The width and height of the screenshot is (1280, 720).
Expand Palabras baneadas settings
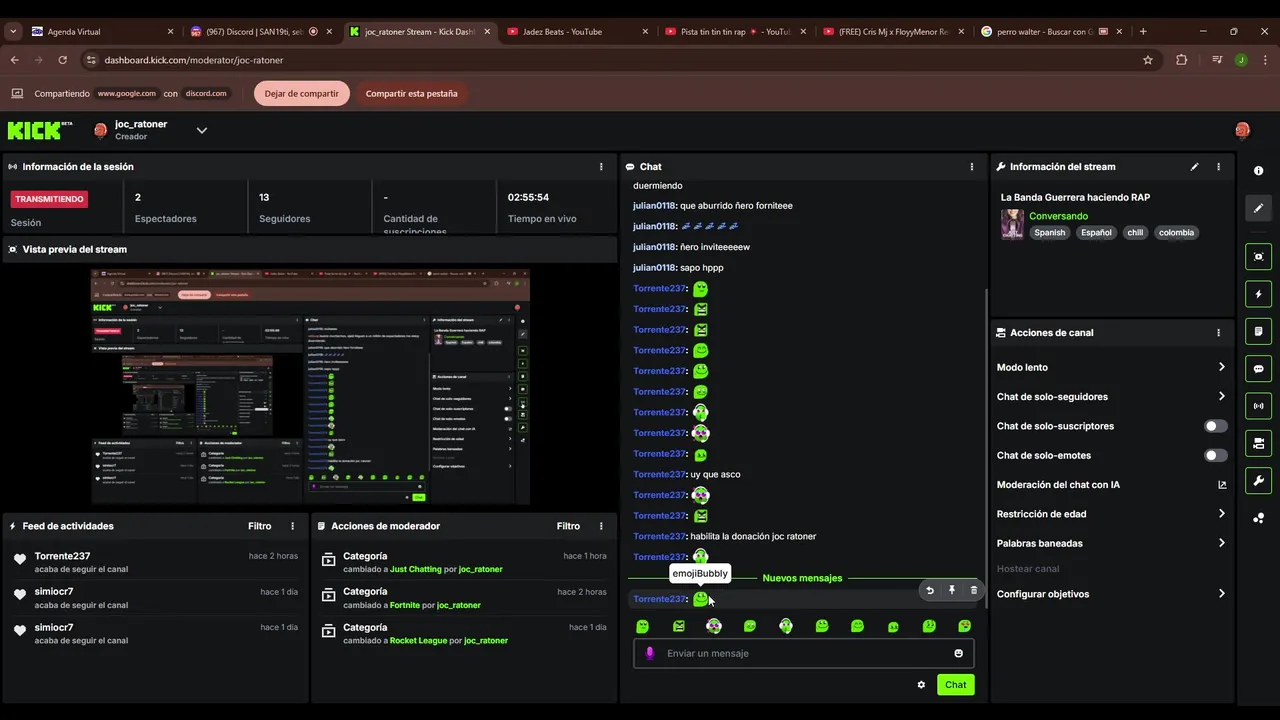tap(1221, 543)
